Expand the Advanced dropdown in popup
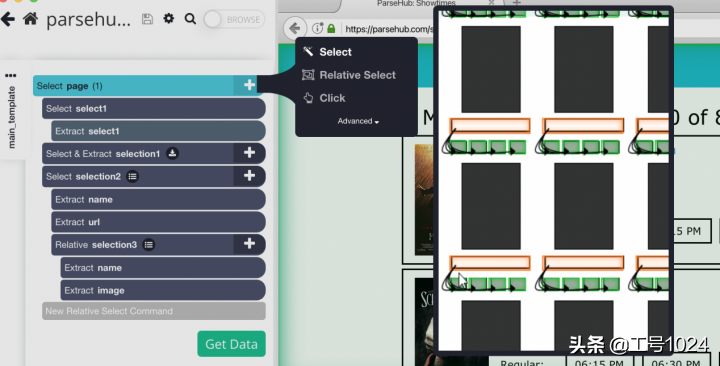This screenshot has height=366, width=720. tap(358, 121)
